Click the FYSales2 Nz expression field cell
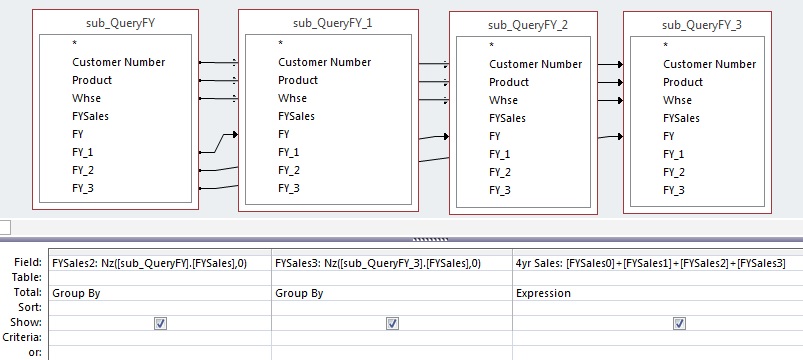Viewport: 803px width, 360px height. 160,263
